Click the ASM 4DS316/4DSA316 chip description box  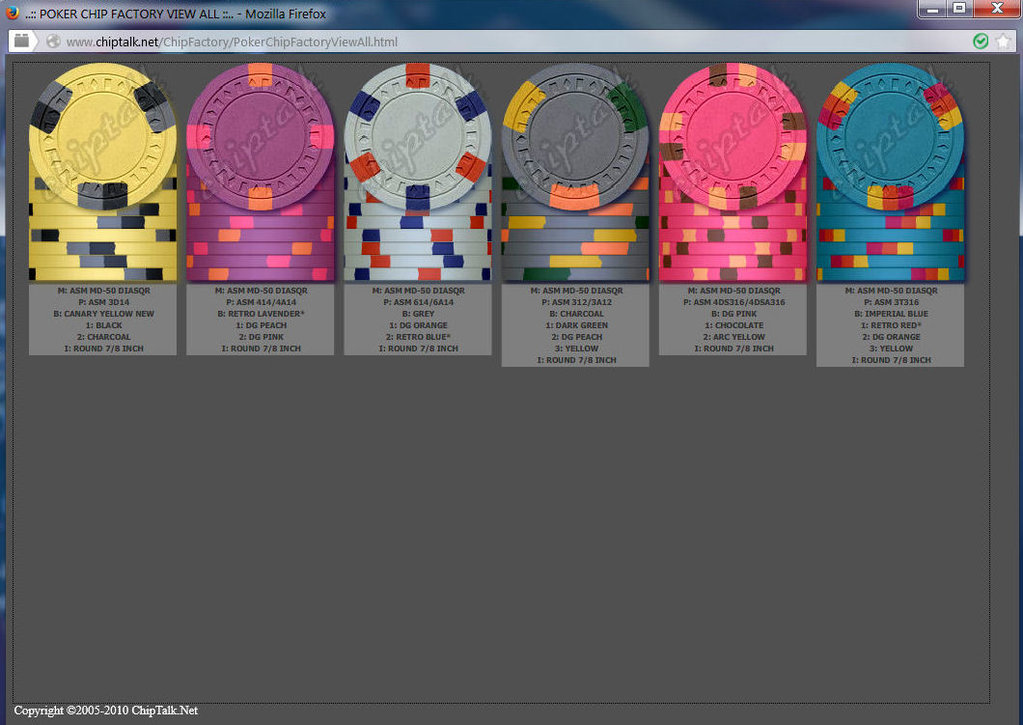pos(733,319)
